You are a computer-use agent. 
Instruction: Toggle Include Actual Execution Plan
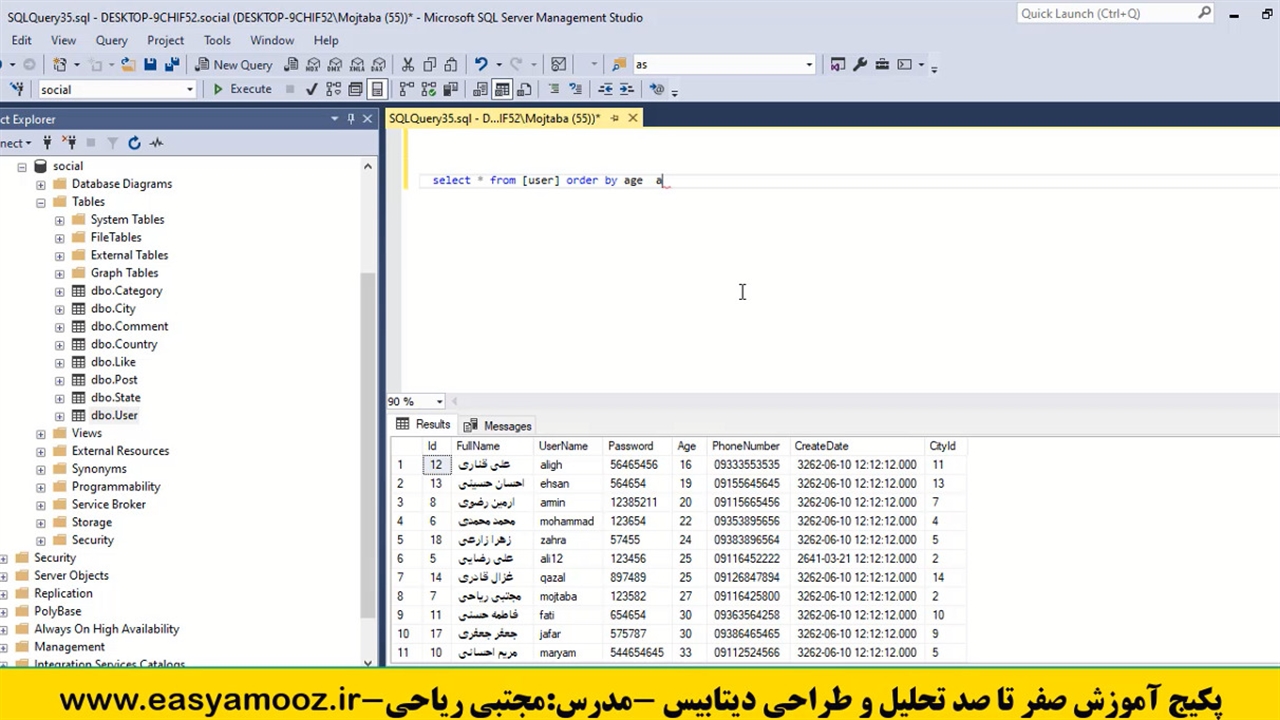coord(406,89)
